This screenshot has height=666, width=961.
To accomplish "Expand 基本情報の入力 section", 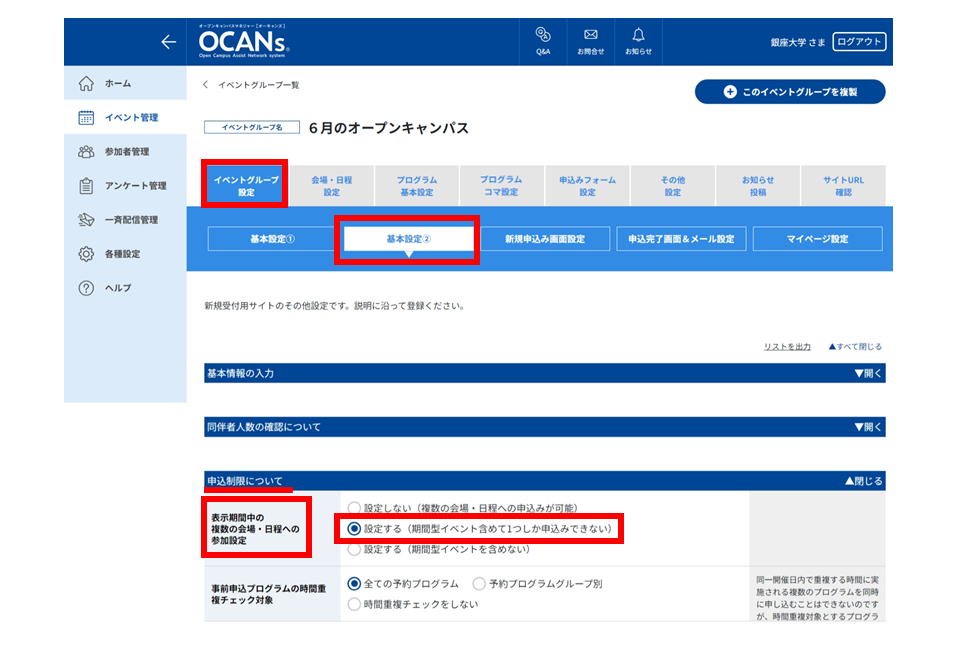I will pos(868,373).
